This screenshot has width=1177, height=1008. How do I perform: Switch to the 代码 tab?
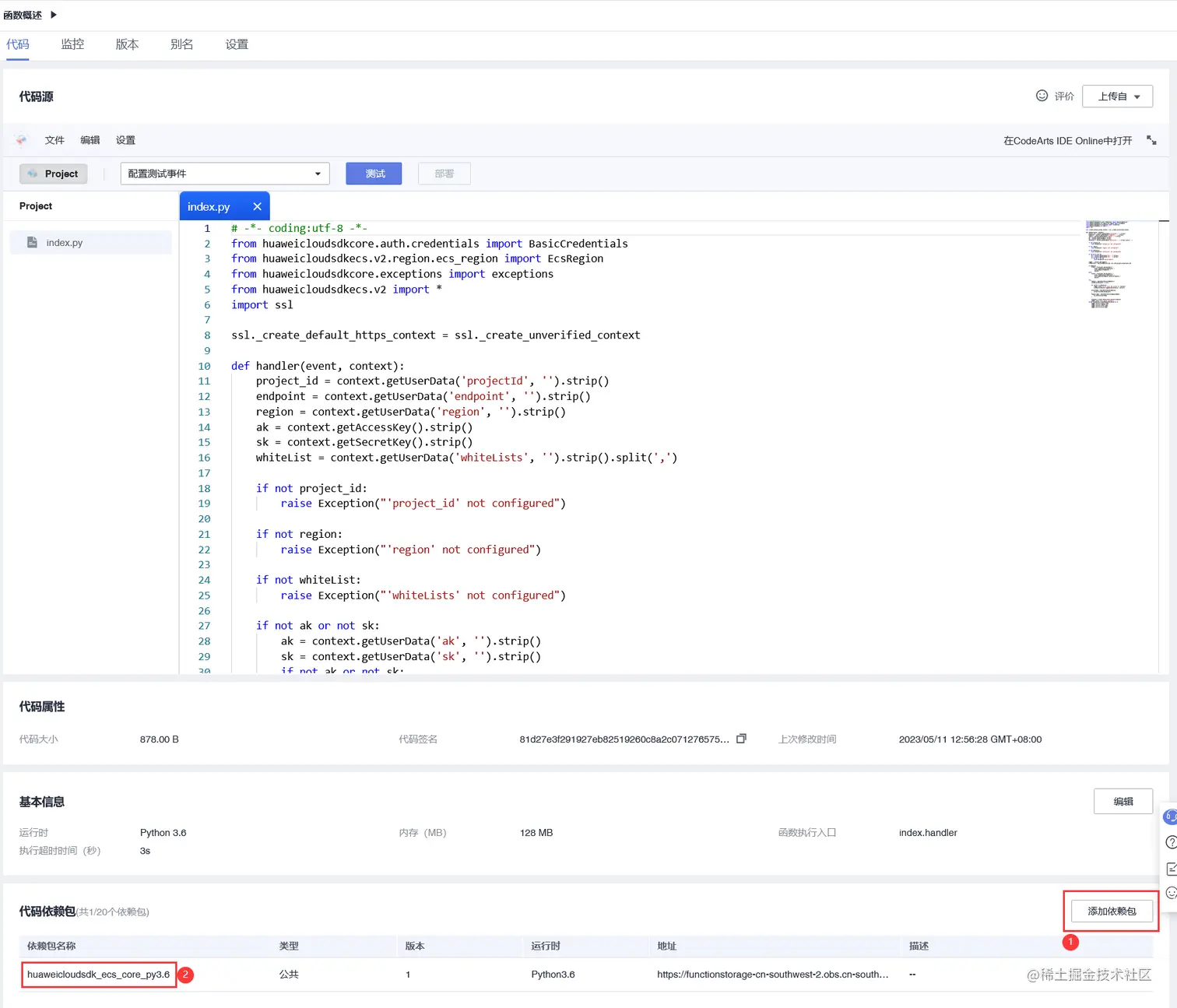point(18,44)
